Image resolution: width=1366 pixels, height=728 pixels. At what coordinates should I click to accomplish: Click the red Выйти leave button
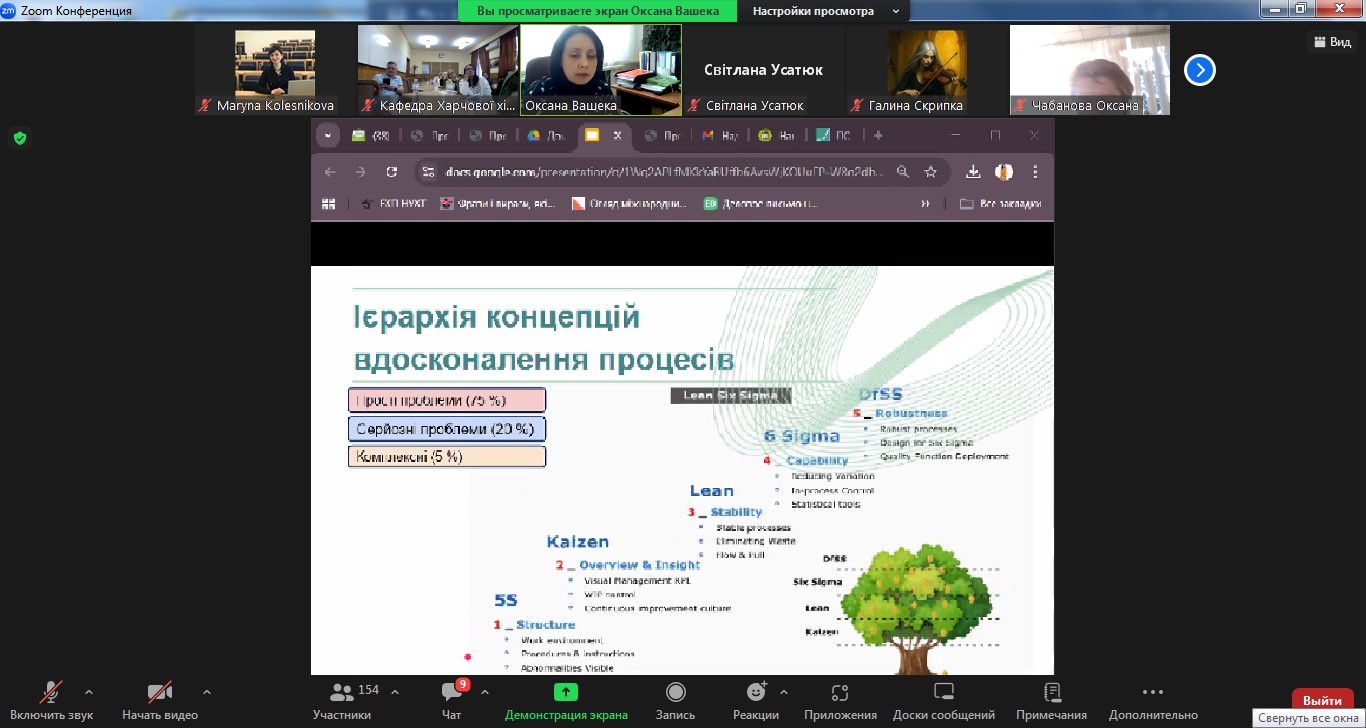click(1322, 700)
